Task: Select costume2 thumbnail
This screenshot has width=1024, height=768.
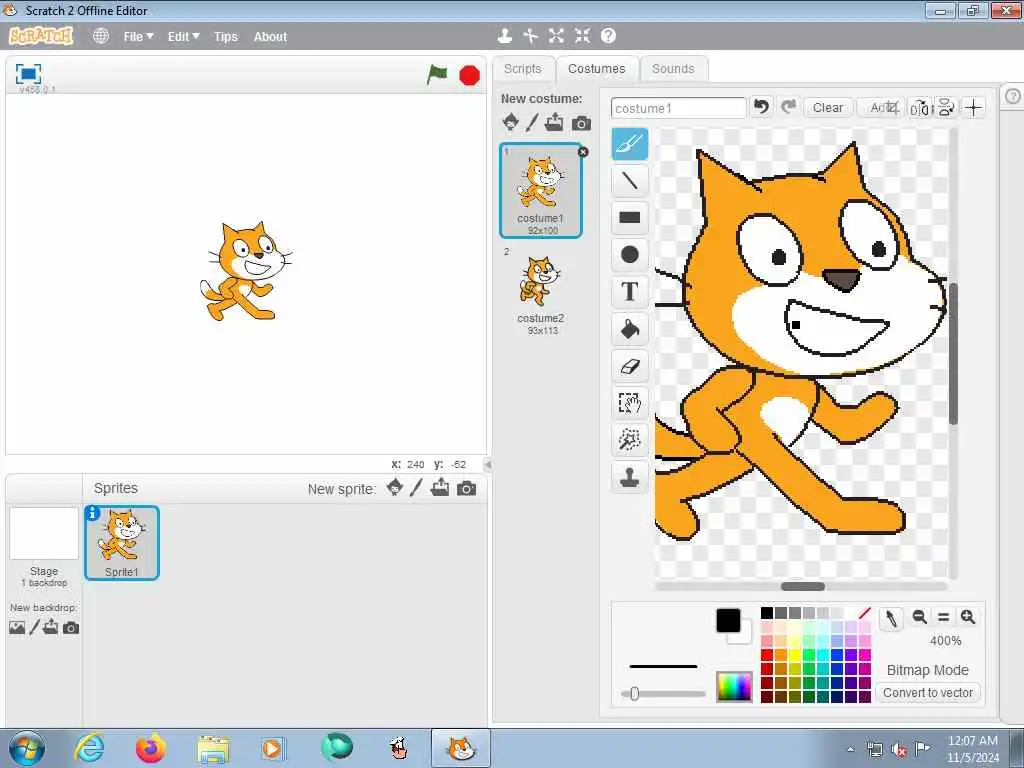Action: pos(540,291)
